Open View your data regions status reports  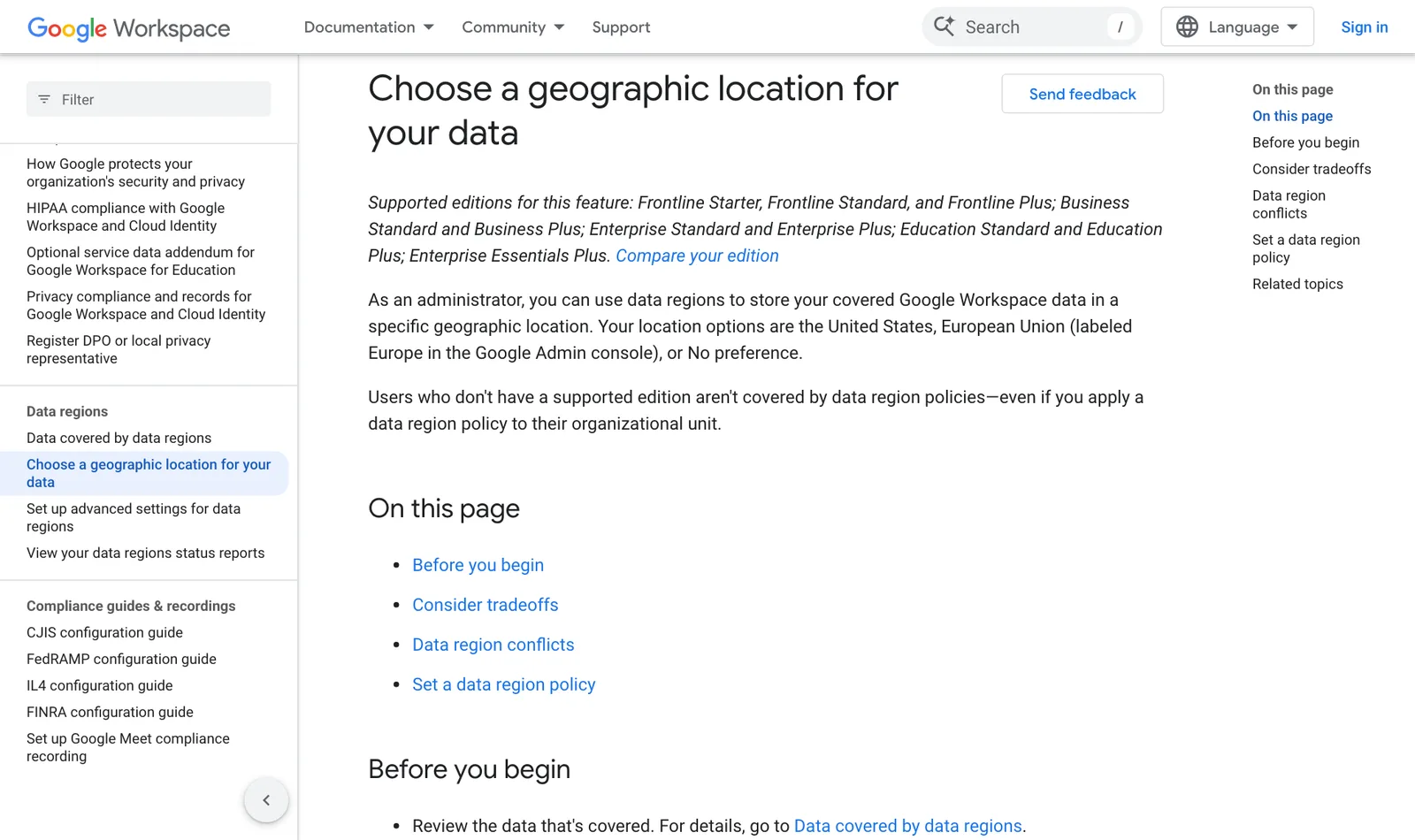145,553
